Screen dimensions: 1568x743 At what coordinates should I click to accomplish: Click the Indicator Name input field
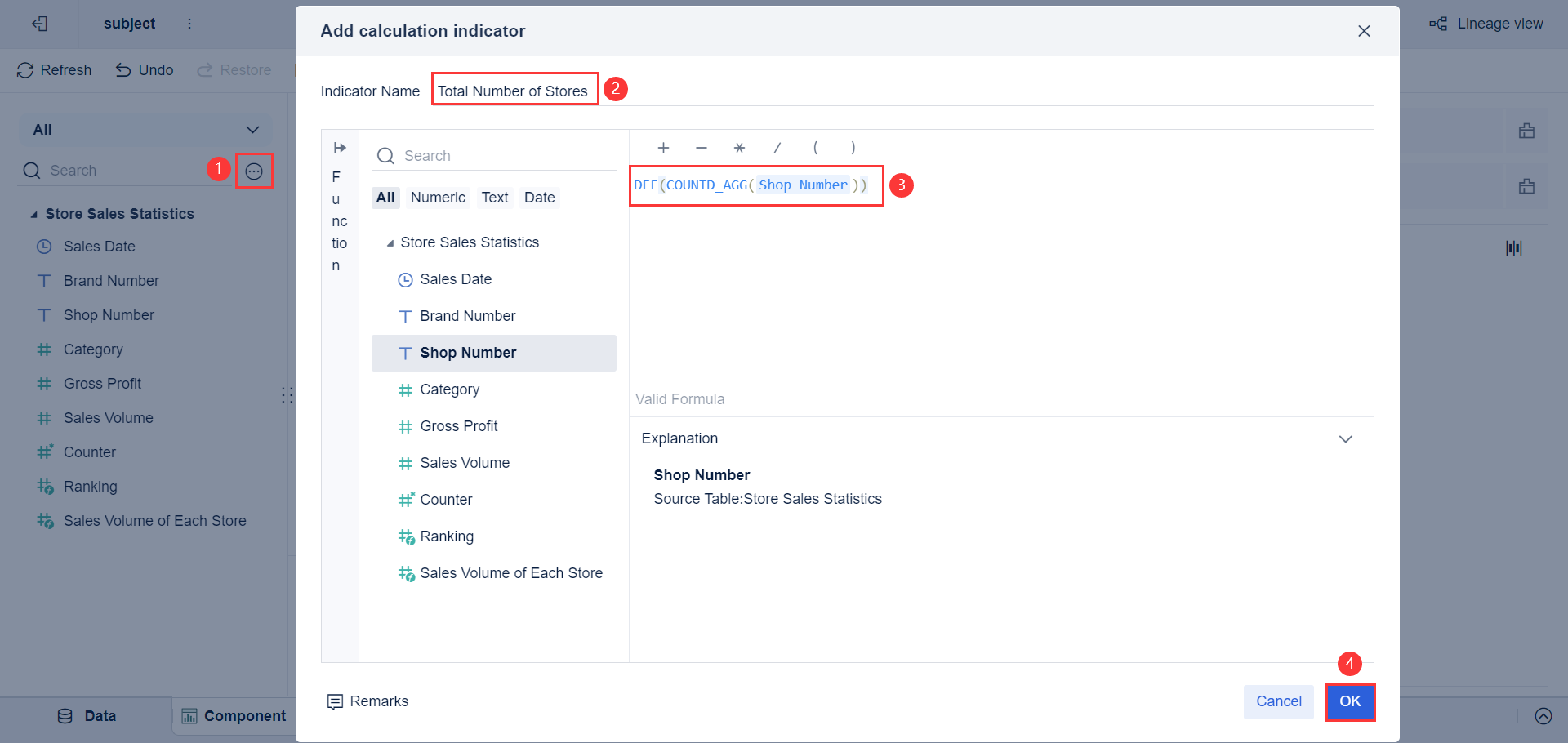click(514, 90)
